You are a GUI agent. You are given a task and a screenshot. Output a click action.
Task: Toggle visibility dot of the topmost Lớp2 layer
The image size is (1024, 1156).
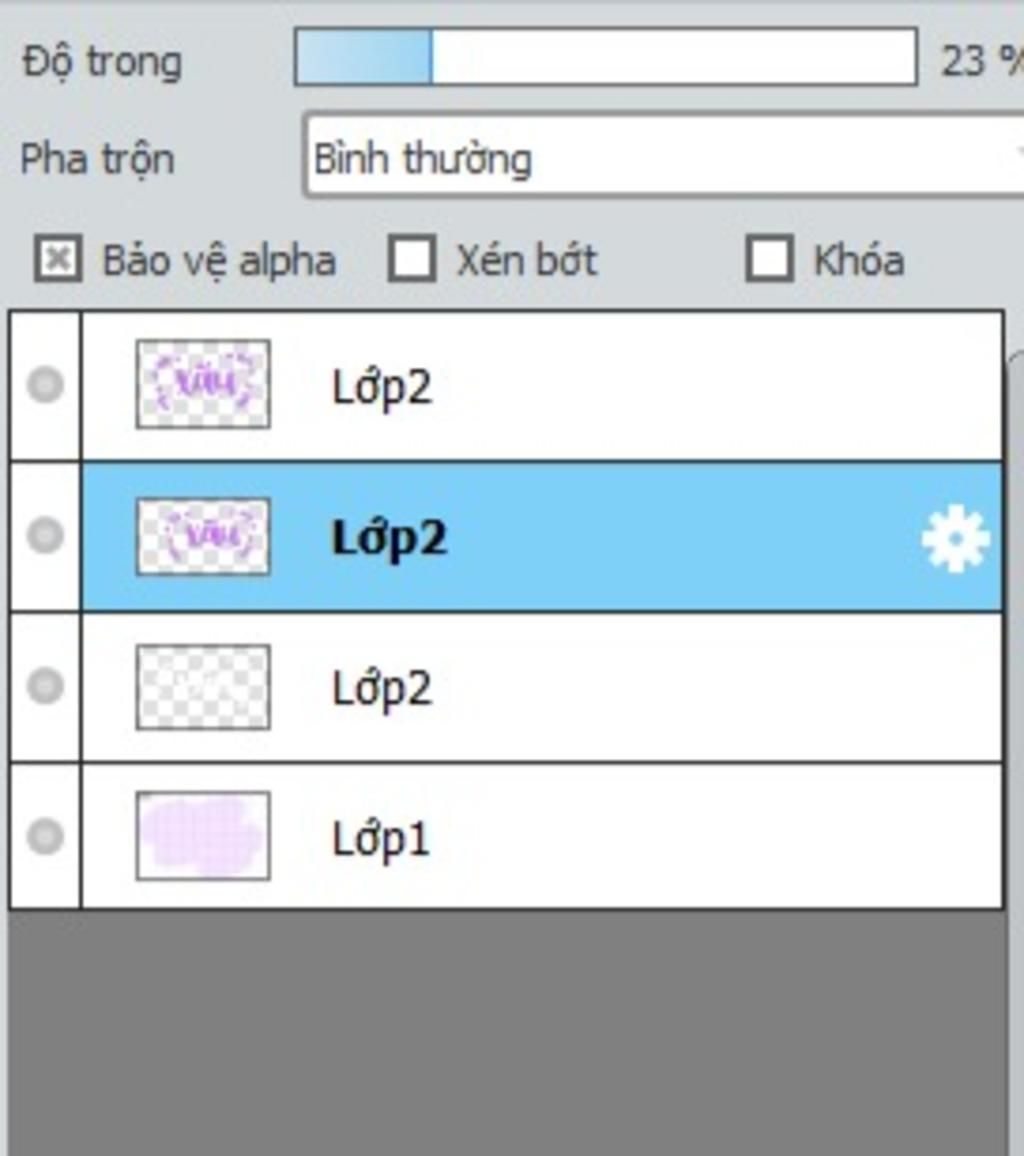[45, 385]
